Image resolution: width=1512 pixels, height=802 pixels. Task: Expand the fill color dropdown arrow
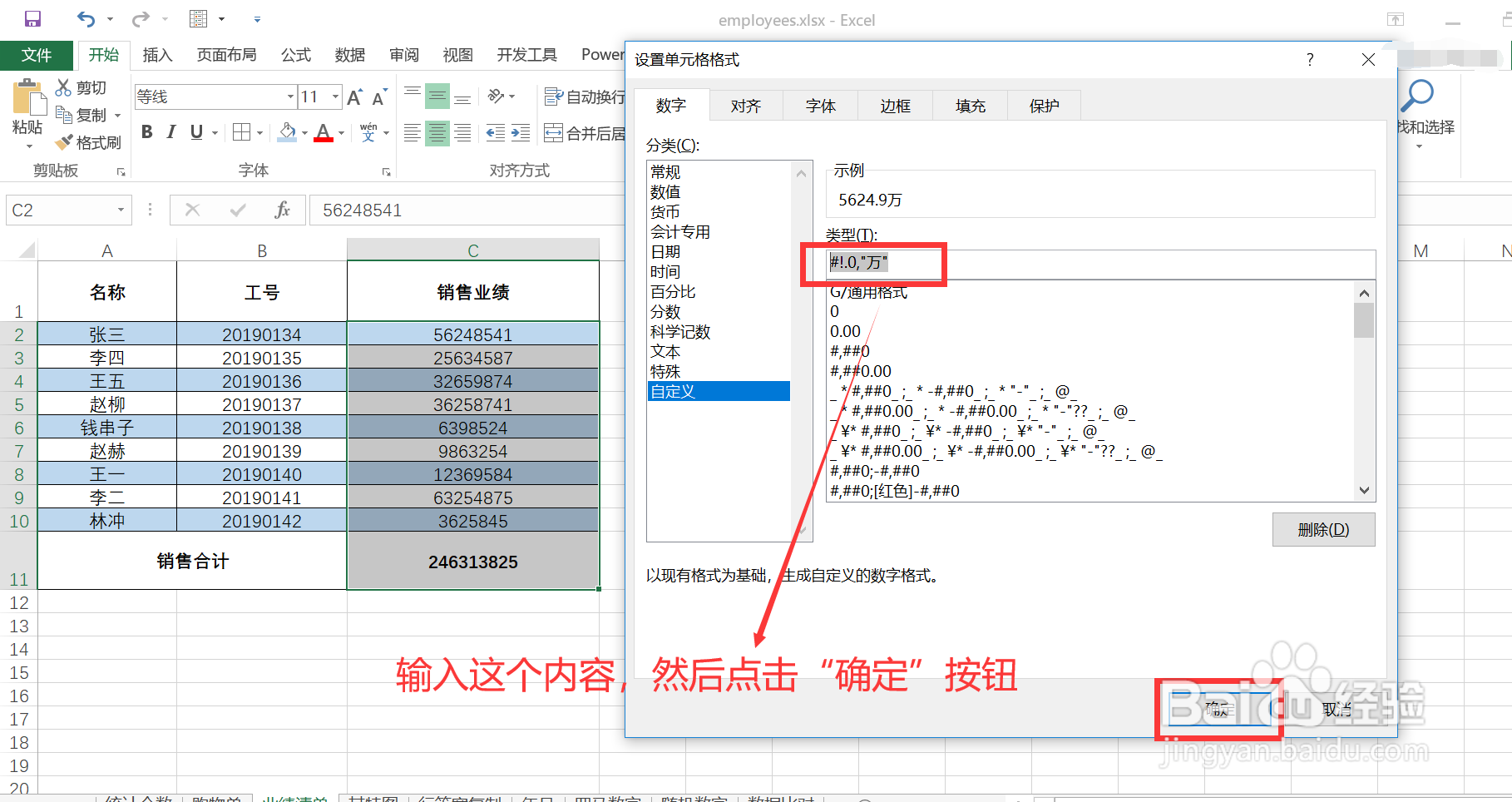point(304,133)
